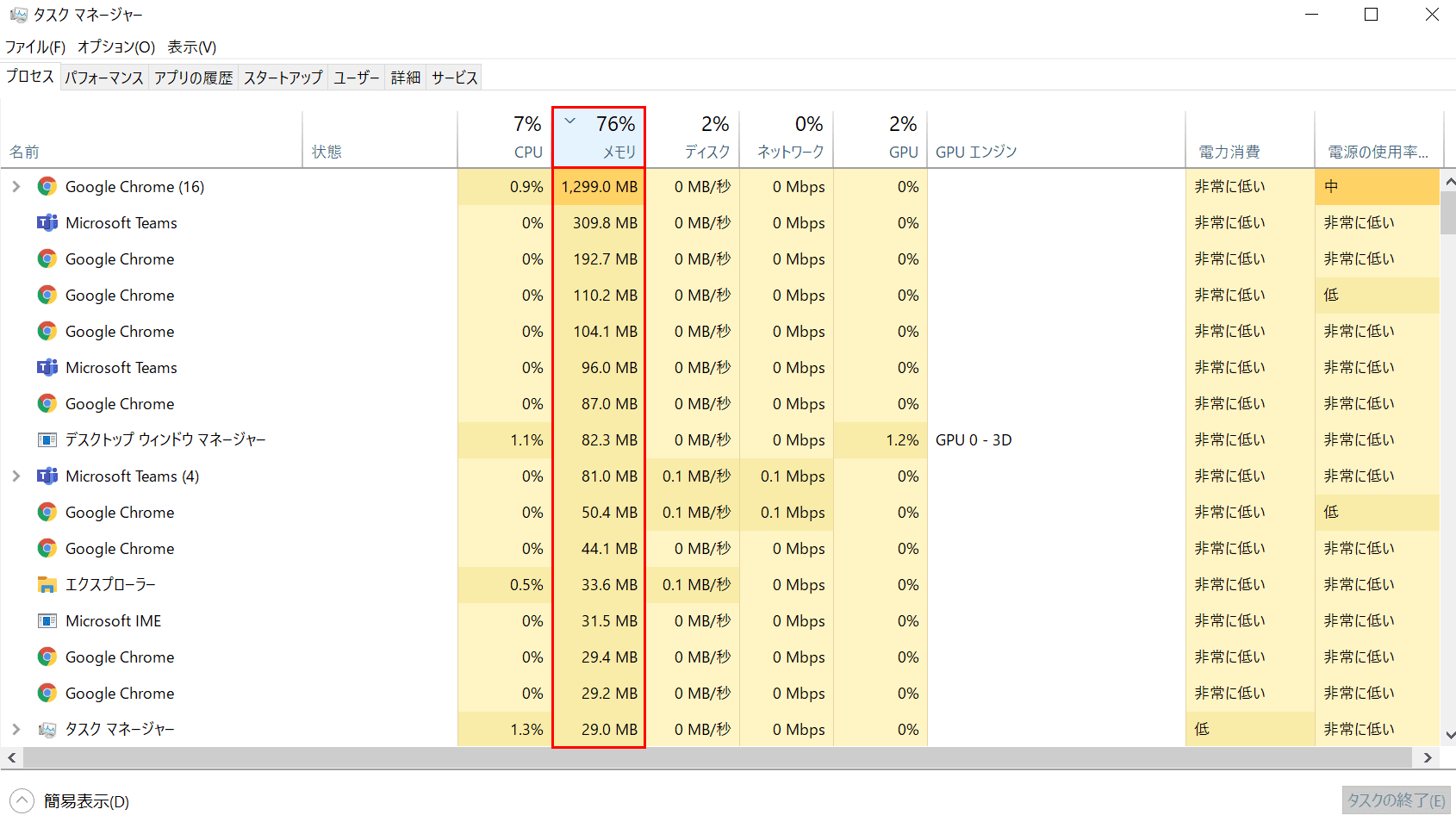
Task: Select the プロセス tab
Action: pos(30,76)
